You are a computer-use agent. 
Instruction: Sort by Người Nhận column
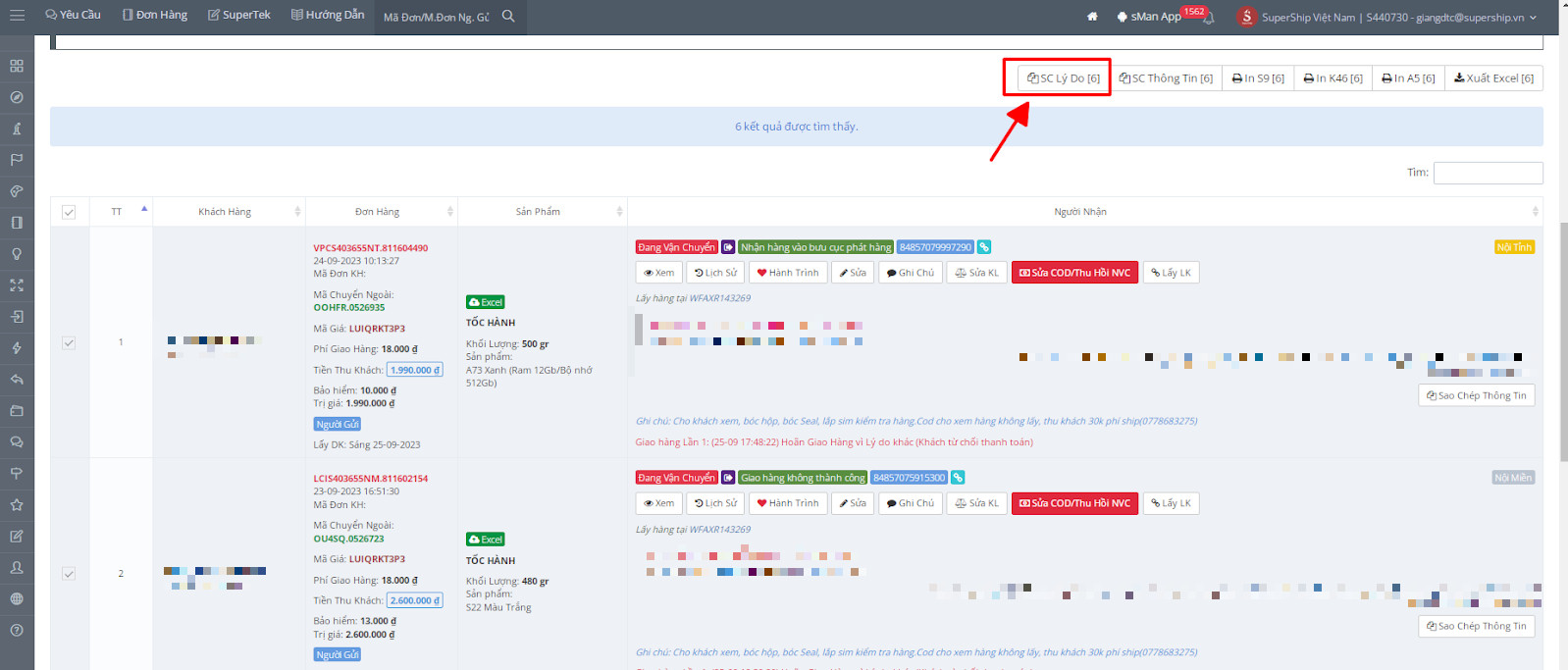1084,212
